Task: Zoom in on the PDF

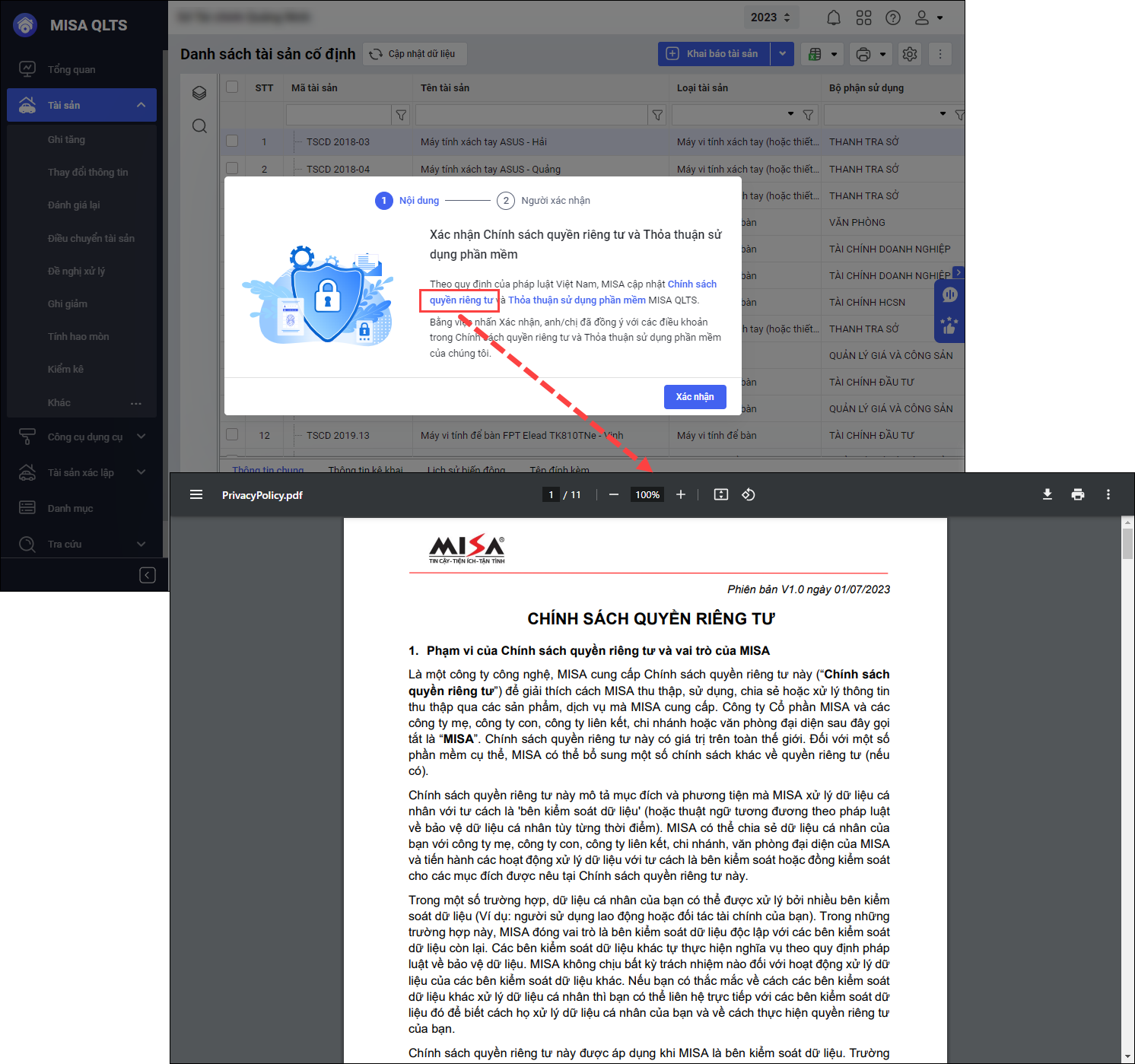Action: pyautogui.click(x=680, y=494)
